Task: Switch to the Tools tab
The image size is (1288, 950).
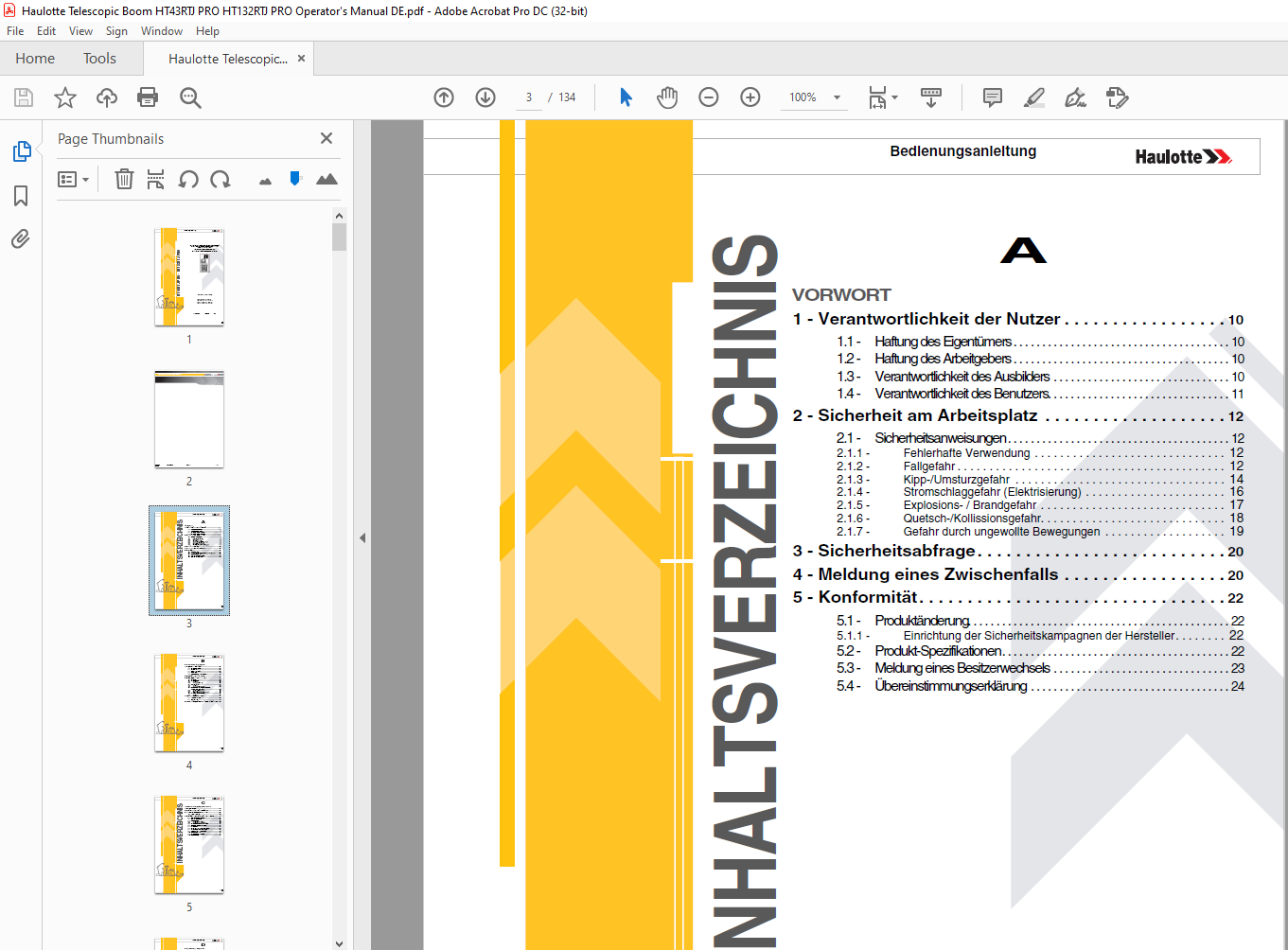Action: [99, 59]
